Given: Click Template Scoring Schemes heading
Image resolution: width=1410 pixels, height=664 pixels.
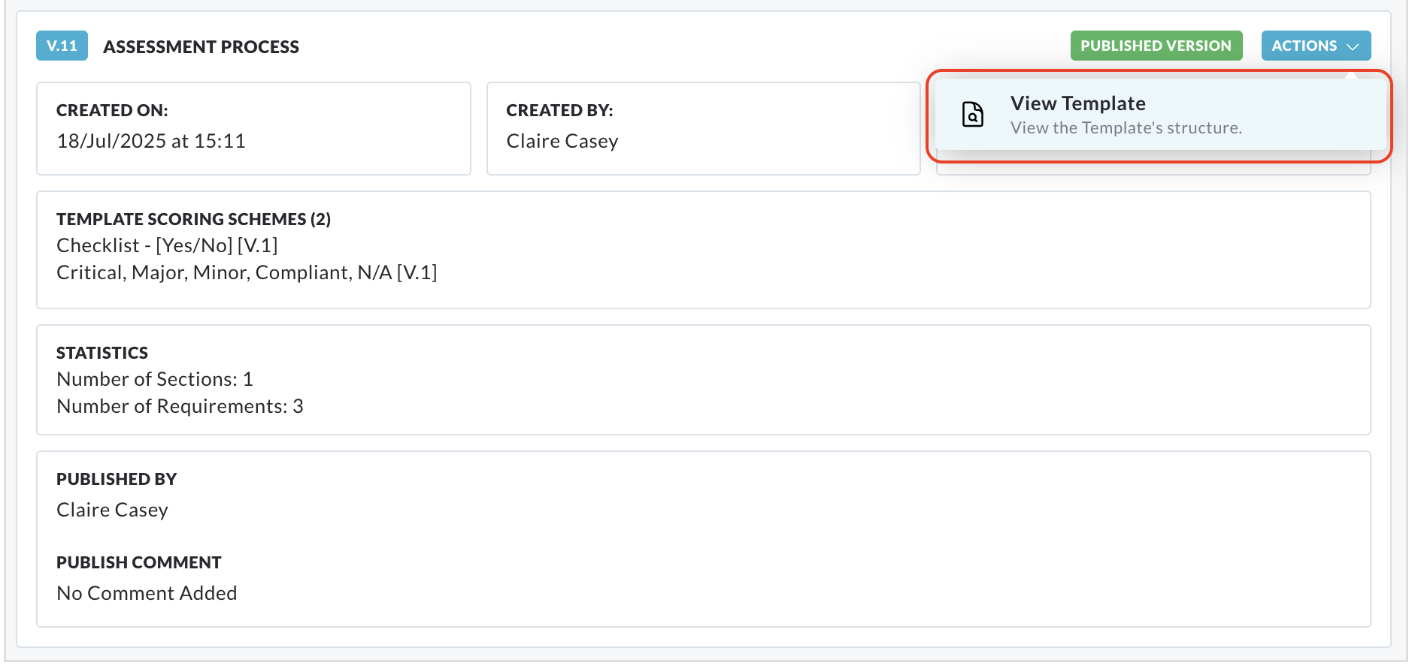Looking at the screenshot, I should point(193,219).
